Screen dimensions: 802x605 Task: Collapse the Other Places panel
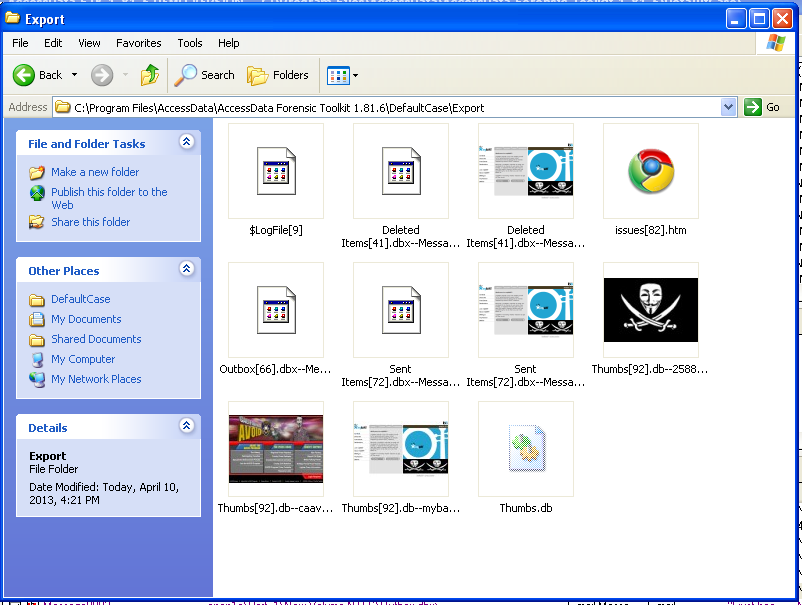(186, 270)
